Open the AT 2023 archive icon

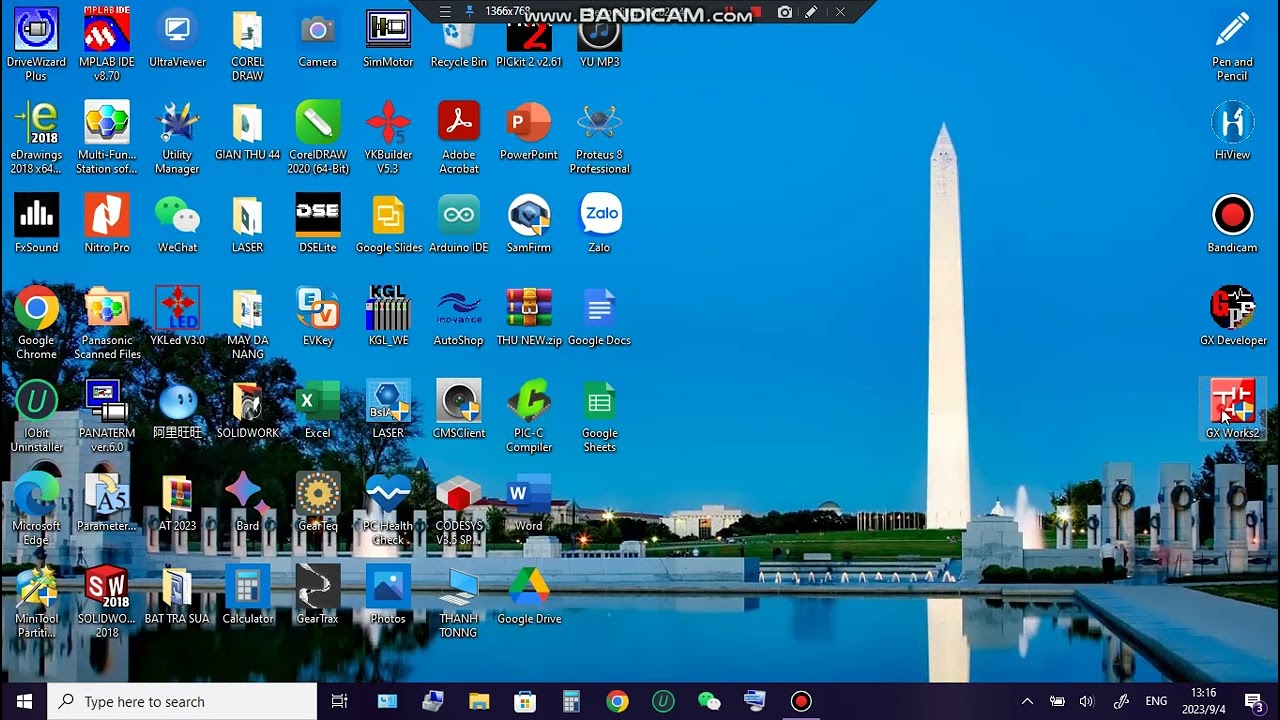(177, 502)
